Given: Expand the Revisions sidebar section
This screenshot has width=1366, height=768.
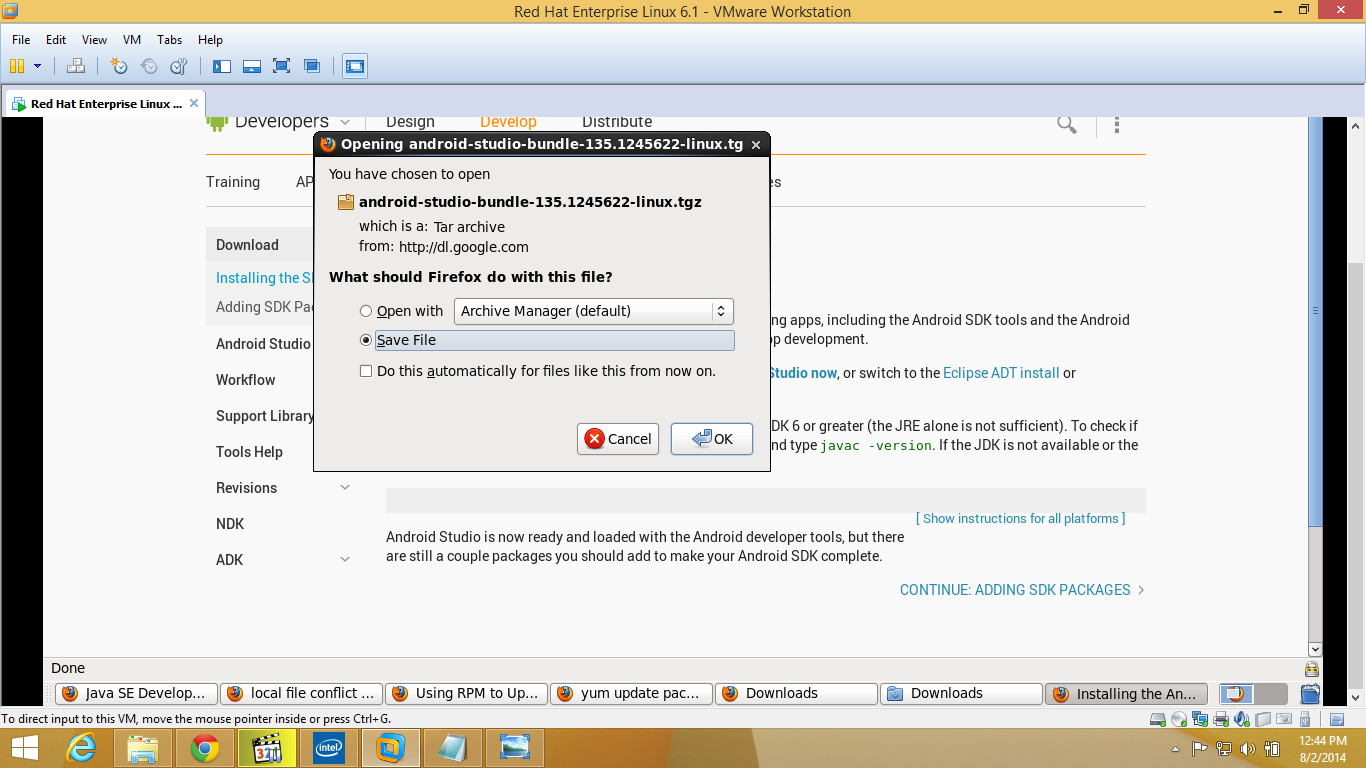Looking at the screenshot, I should click(x=345, y=488).
